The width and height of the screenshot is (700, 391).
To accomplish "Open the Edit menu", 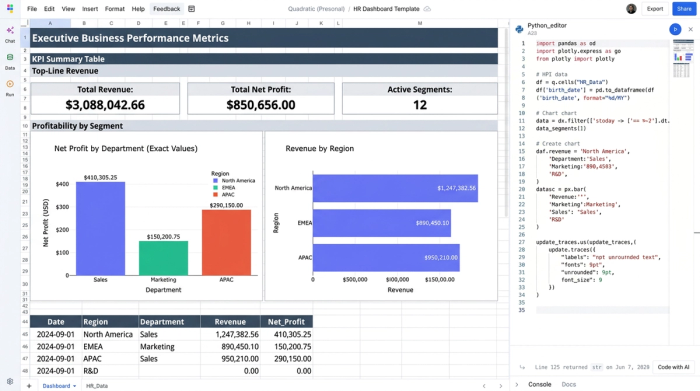I will tap(49, 9).
